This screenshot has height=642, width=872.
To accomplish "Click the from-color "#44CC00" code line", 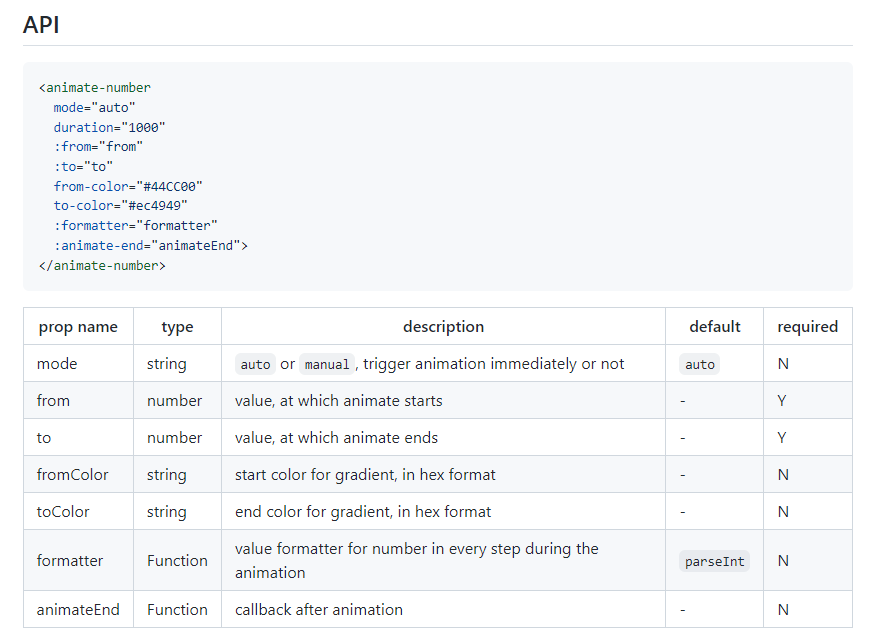I will [129, 186].
